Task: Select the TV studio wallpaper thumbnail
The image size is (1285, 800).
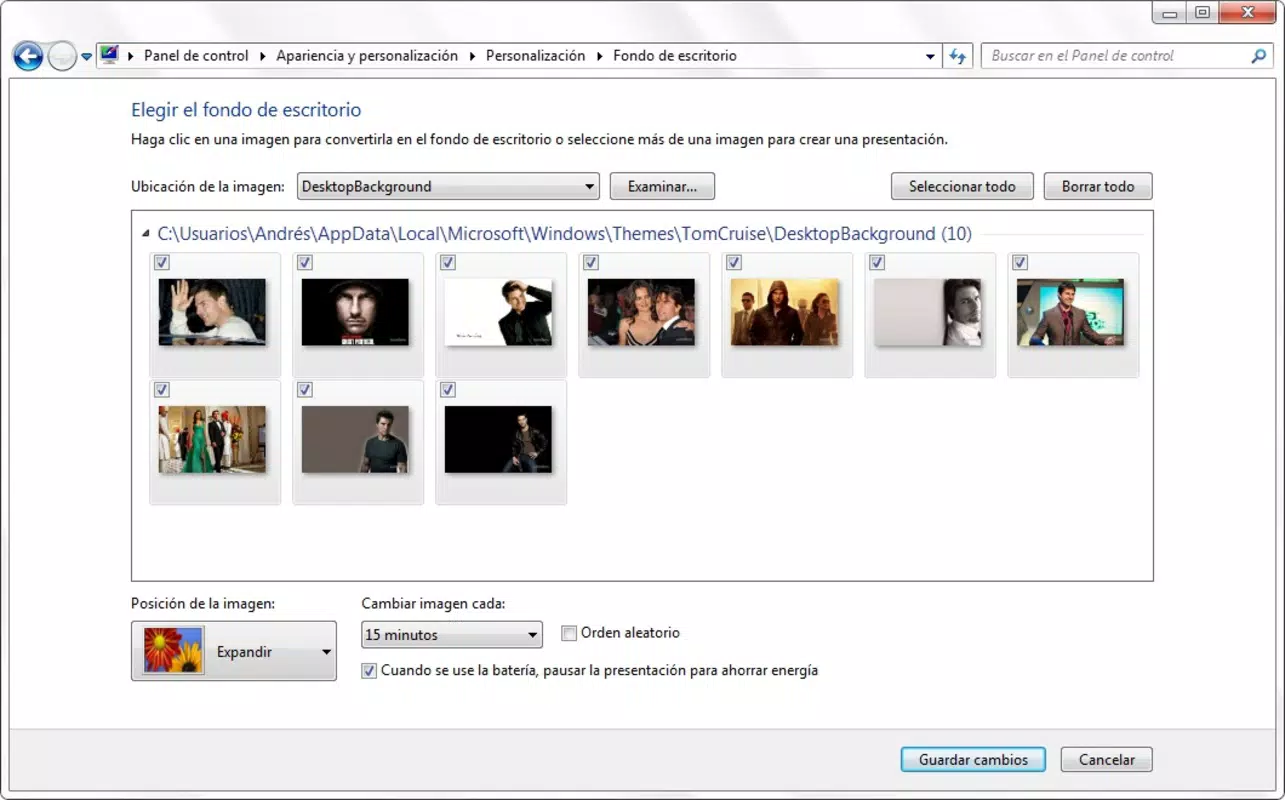Action: [x=1070, y=312]
